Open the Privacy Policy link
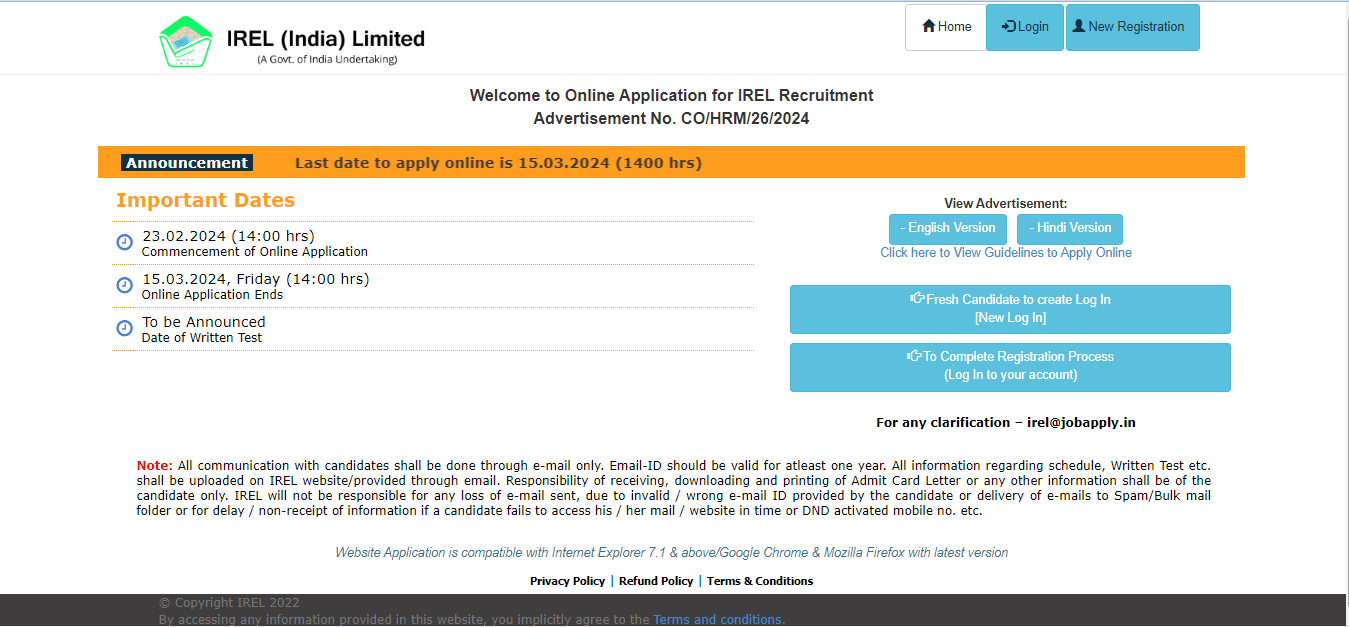1349x627 pixels. [567, 581]
